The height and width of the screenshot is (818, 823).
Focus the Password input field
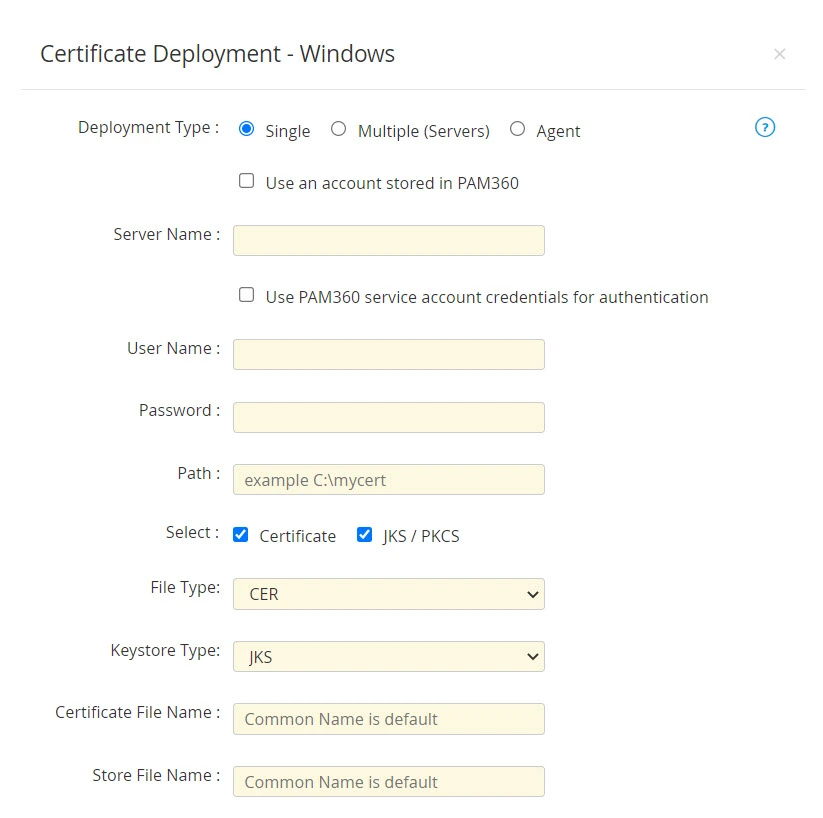tap(388, 417)
